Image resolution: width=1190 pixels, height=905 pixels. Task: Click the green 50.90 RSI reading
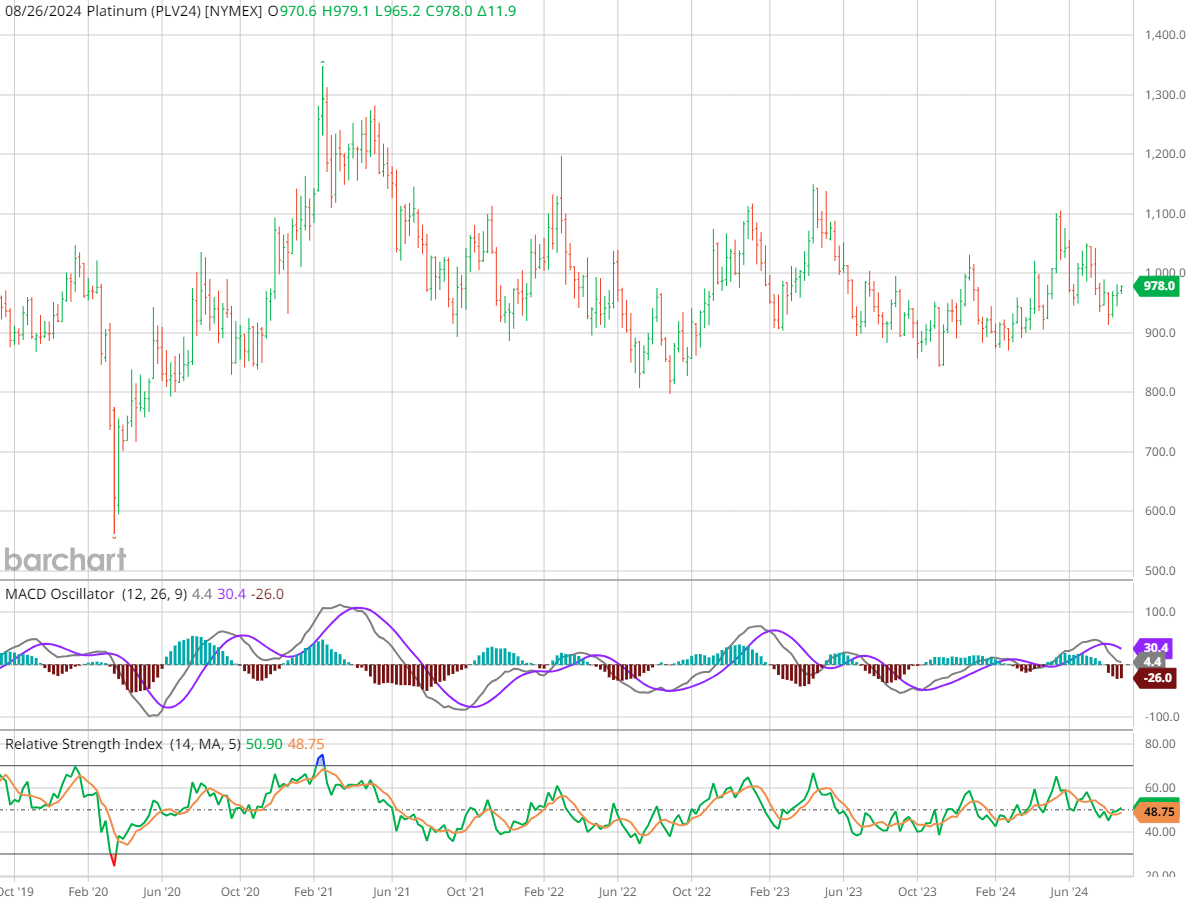[264, 744]
